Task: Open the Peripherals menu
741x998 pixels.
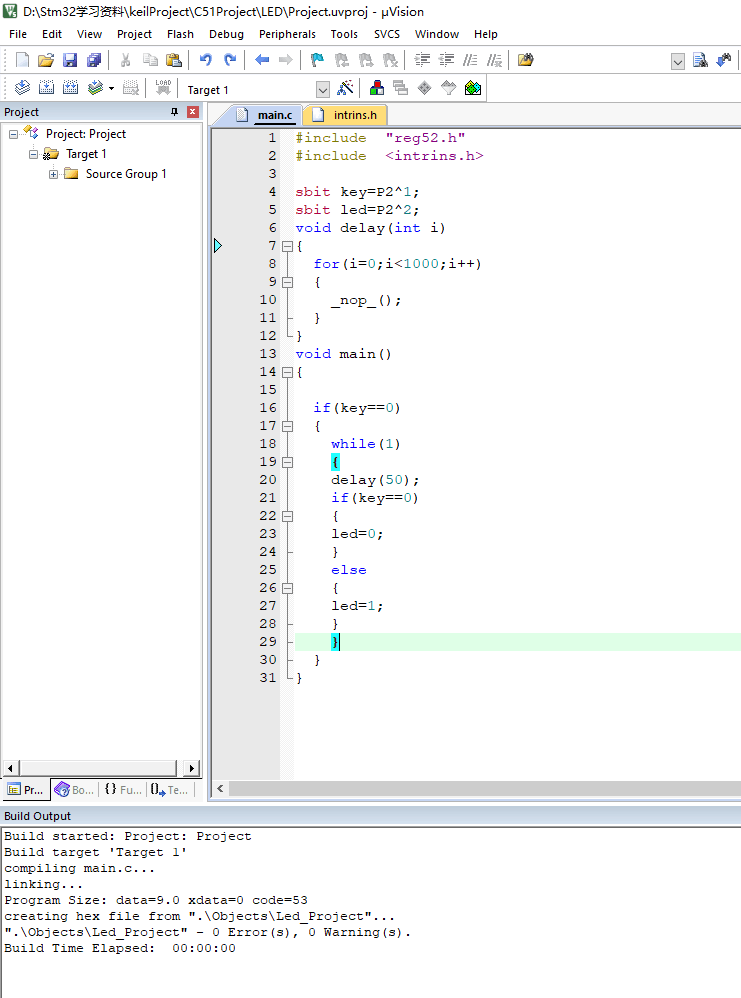Action: [287, 34]
